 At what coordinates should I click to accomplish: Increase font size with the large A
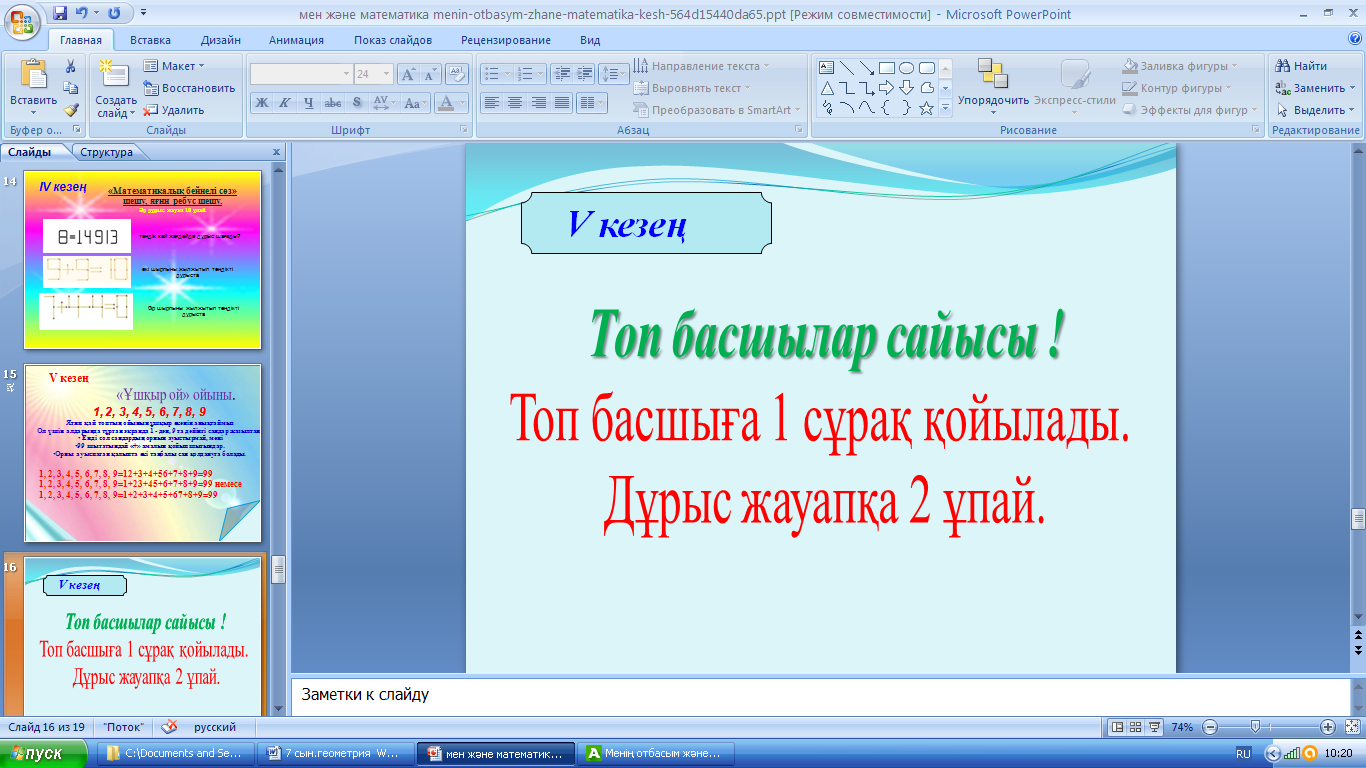pos(408,74)
